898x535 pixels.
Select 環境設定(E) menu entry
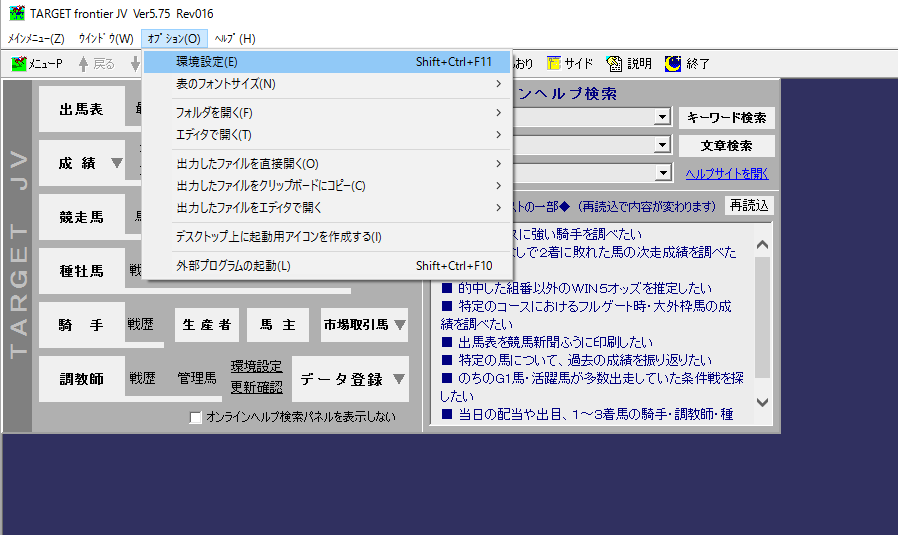[328, 62]
